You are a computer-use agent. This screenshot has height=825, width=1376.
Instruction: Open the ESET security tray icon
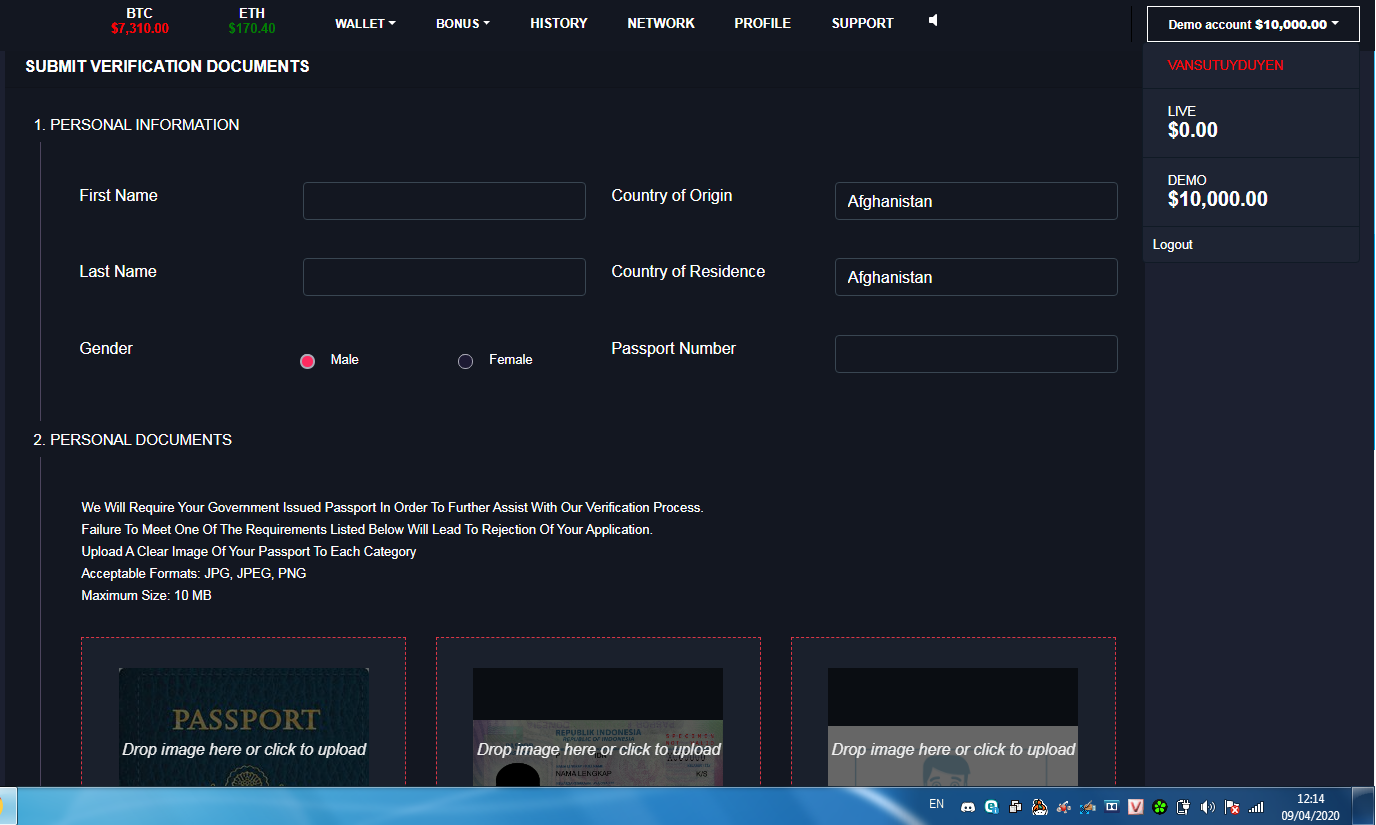991,807
